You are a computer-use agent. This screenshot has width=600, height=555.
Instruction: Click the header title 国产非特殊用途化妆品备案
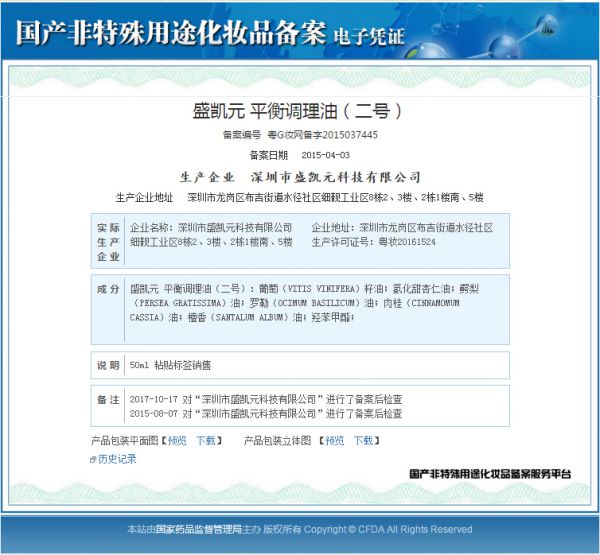171,33
